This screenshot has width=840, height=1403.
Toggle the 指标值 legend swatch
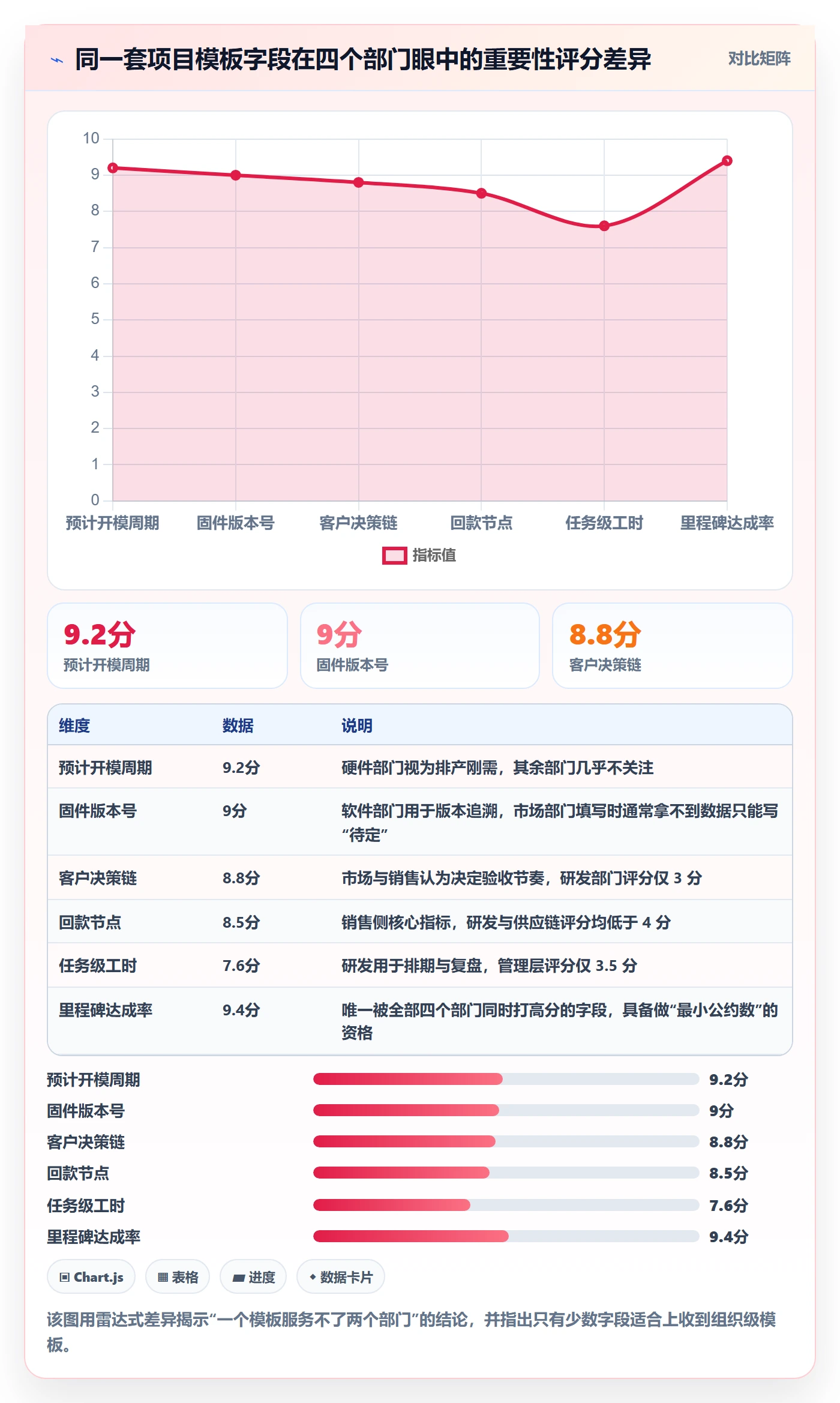pos(394,556)
